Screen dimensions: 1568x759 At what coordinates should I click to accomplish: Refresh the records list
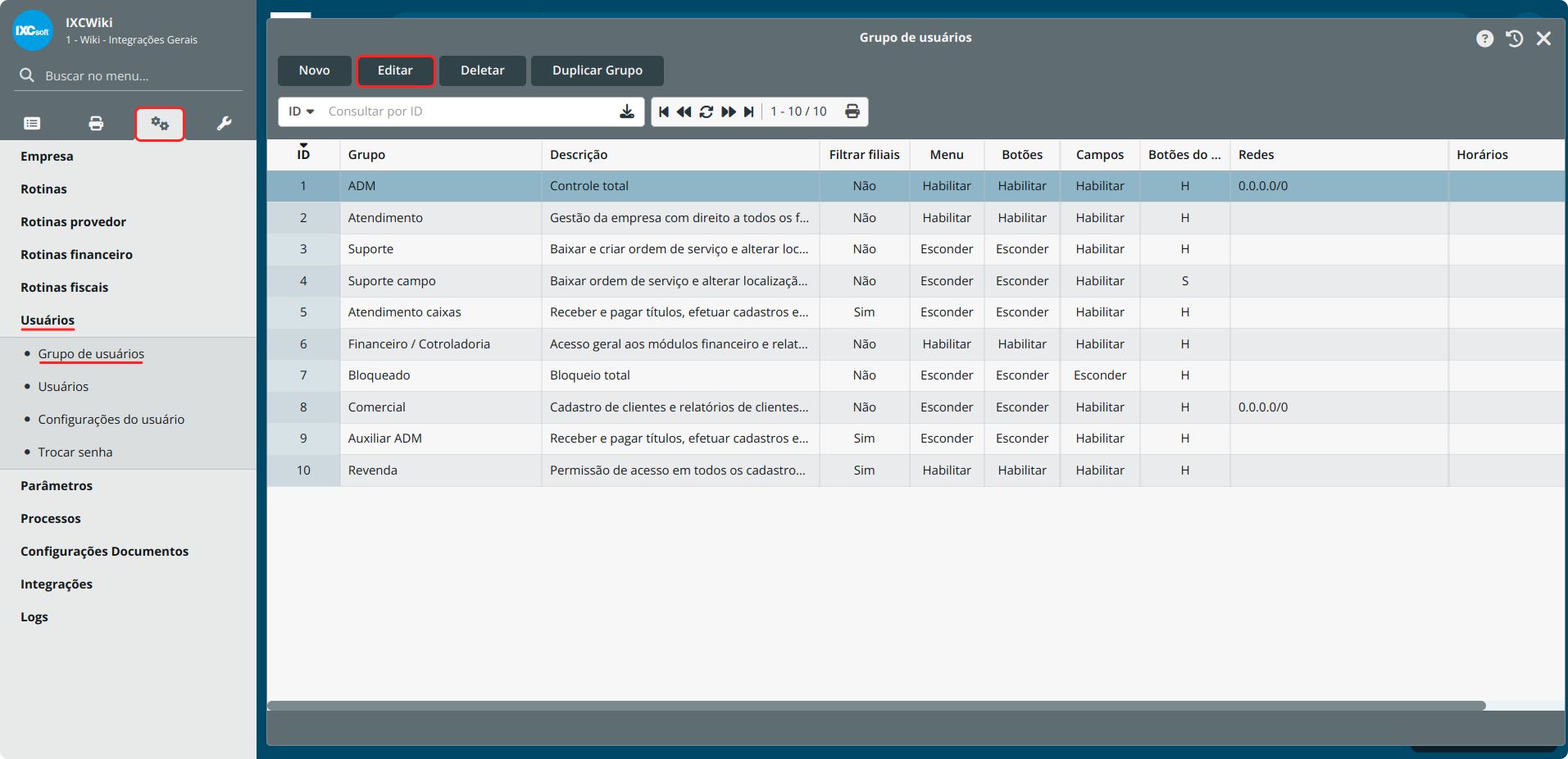(x=706, y=111)
